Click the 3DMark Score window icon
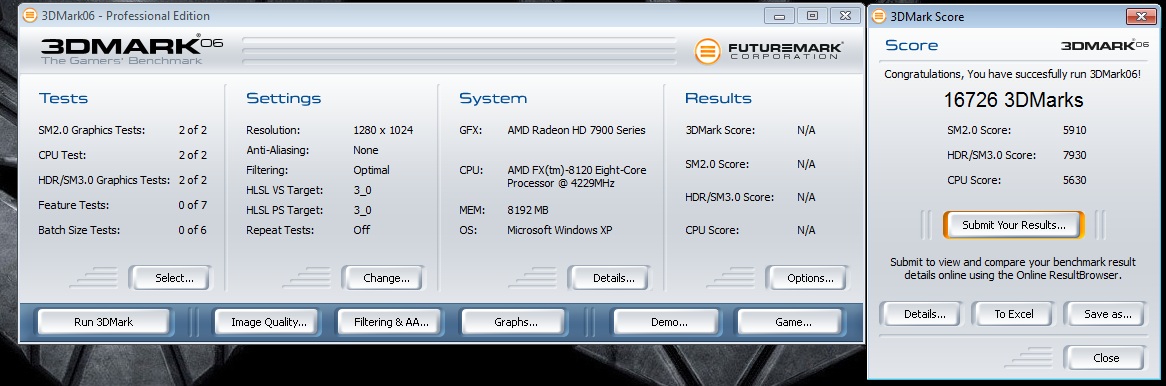1166x386 pixels. coord(879,16)
